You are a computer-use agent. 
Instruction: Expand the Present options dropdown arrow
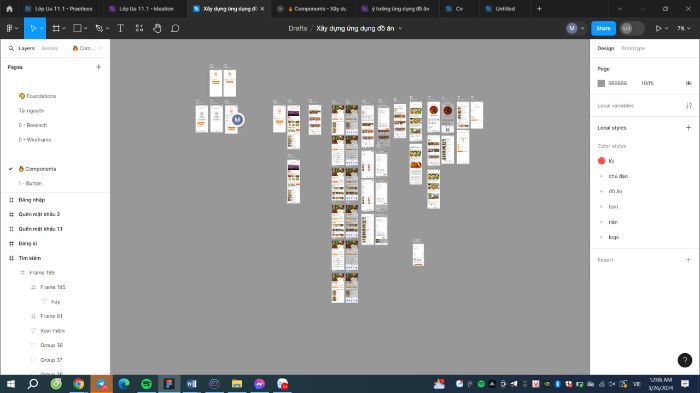tap(667, 28)
